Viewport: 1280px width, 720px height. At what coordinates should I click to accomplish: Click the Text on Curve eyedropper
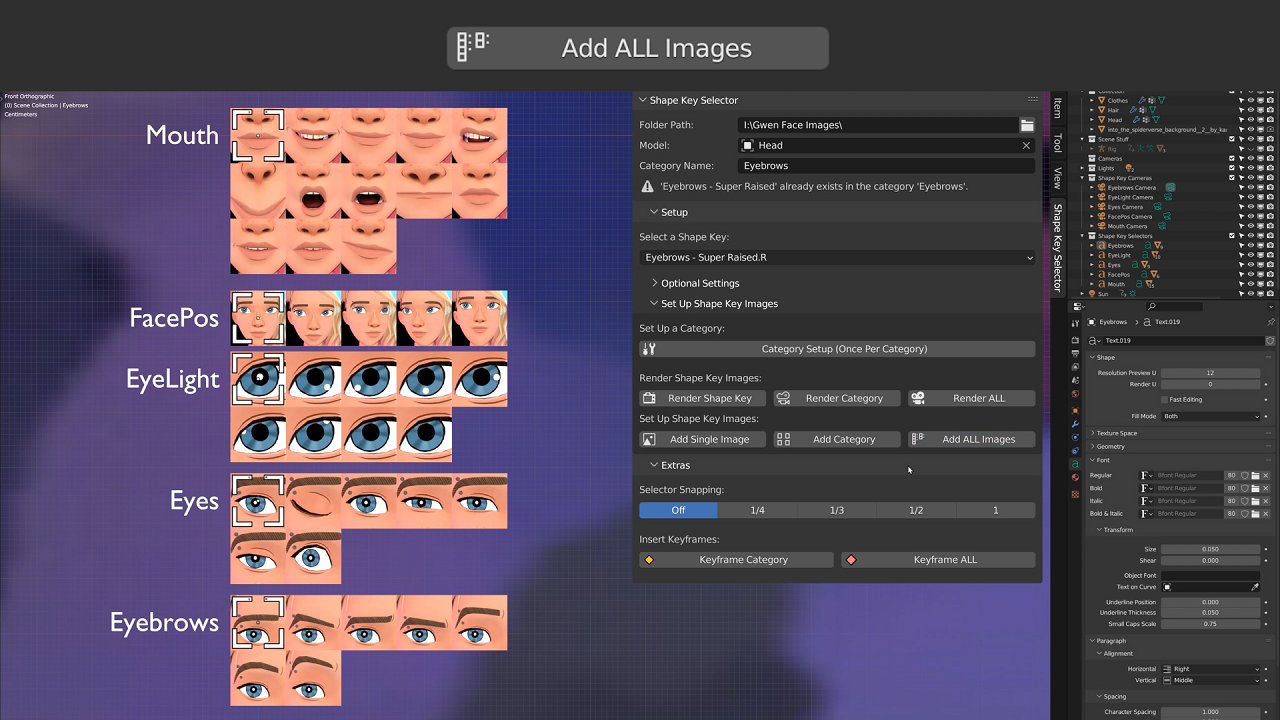pyautogui.click(x=1255, y=587)
